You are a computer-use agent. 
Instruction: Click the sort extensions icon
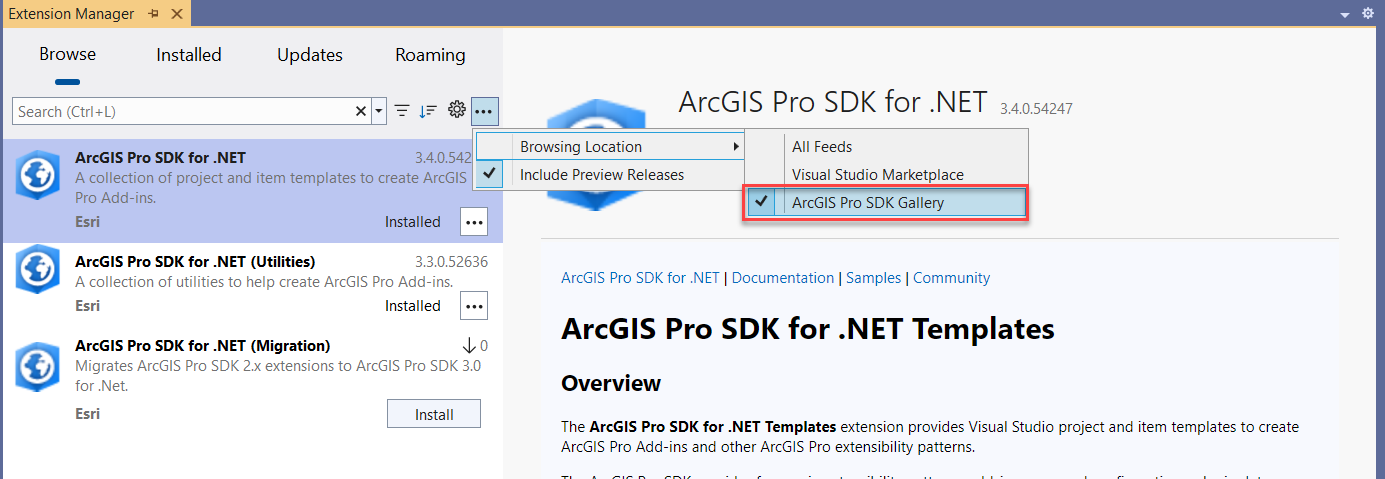(x=428, y=111)
